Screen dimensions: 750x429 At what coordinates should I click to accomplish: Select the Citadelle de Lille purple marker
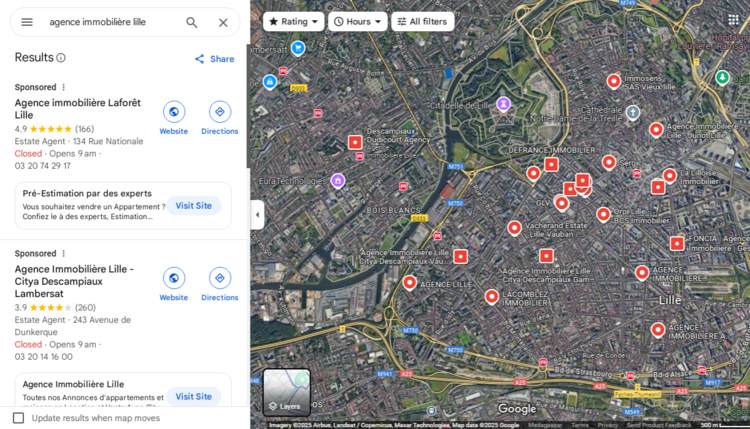coord(503,103)
